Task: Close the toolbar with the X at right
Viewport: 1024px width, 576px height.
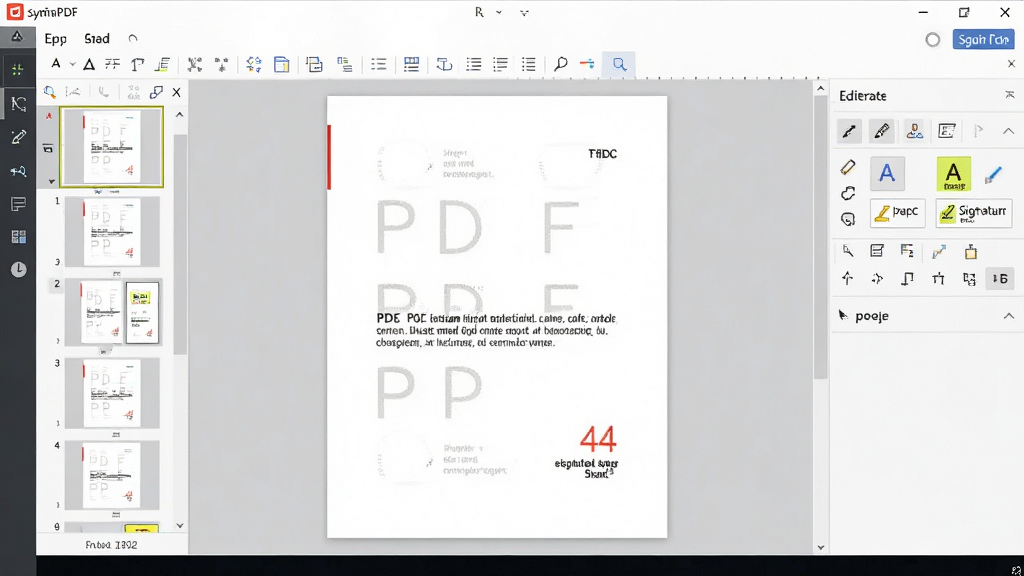Action: (x=1011, y=64)
